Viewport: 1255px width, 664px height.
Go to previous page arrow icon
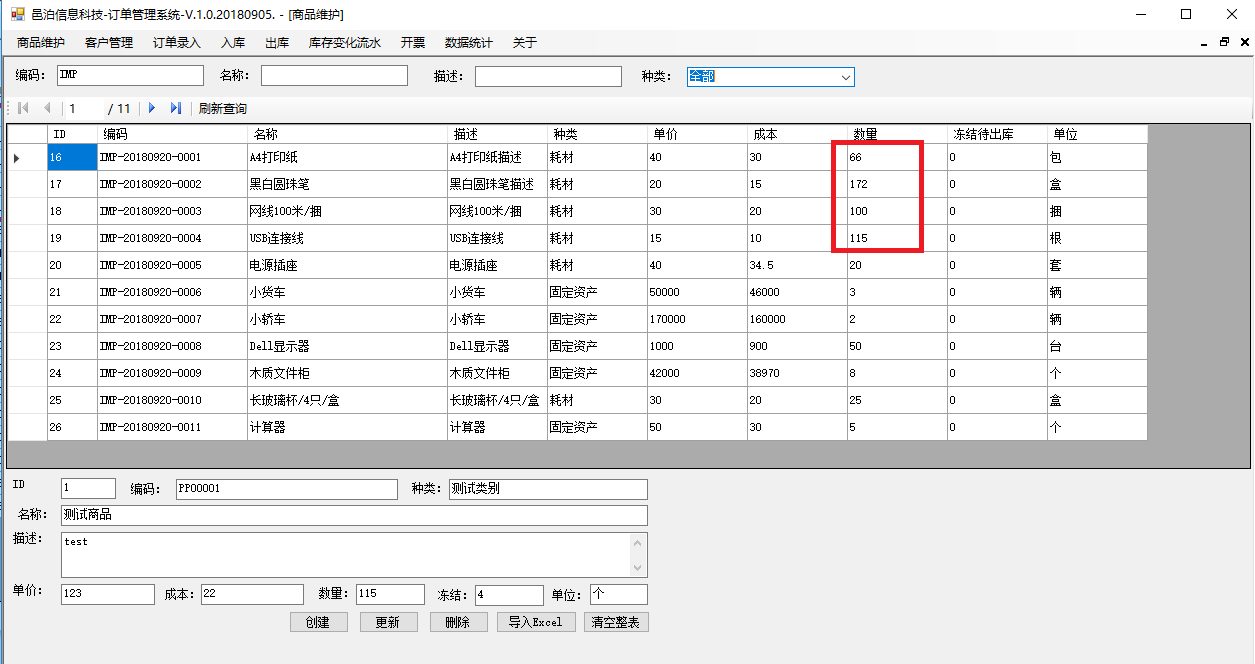46,108
